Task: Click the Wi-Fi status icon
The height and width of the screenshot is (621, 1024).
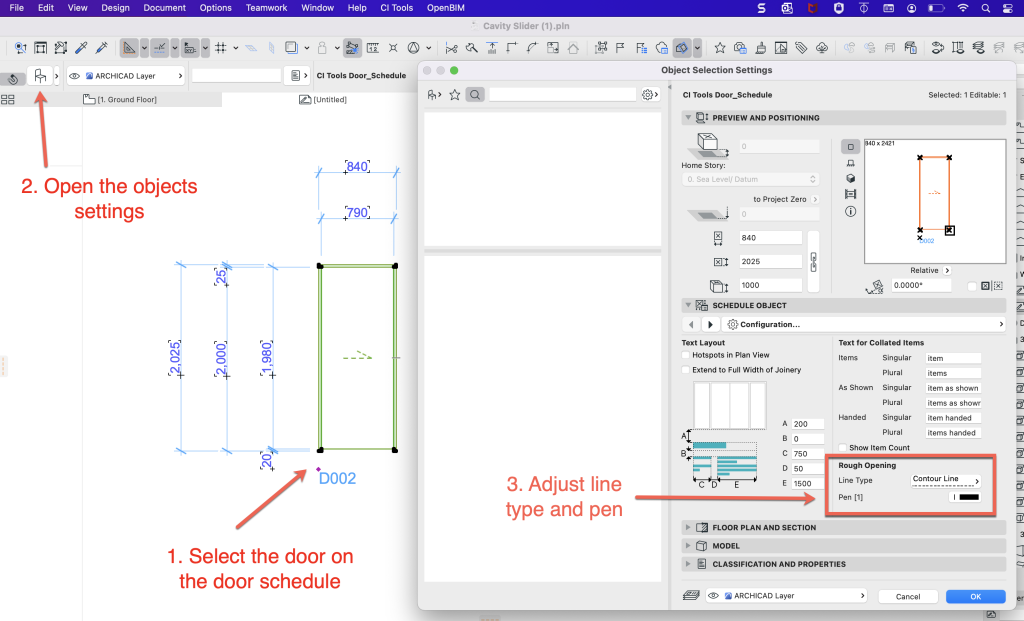Action: click(963, 8)
